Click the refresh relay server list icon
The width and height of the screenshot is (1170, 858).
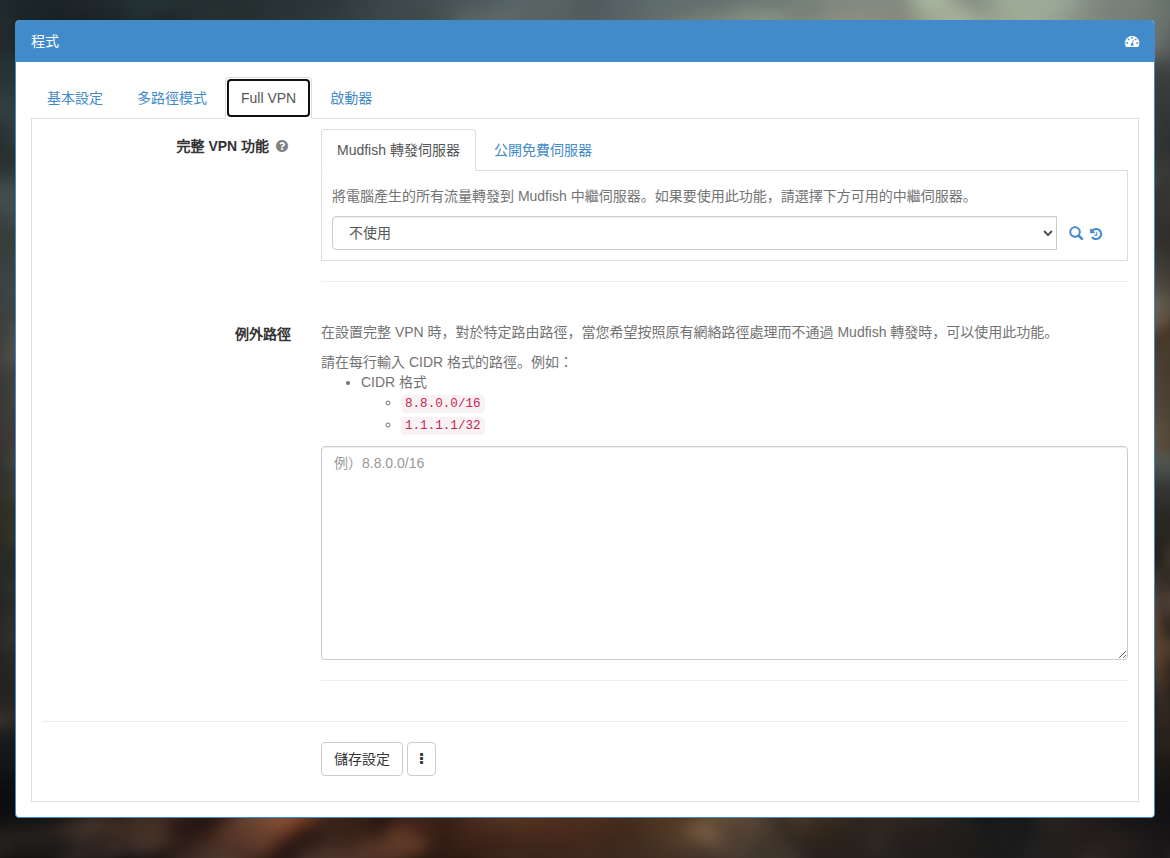(x=1096, y=234)
